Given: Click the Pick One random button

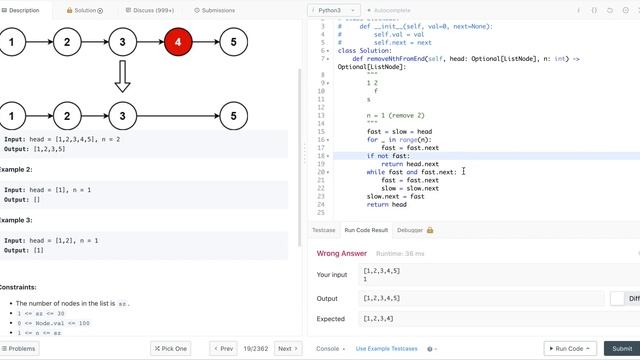Looking at the screenshot, I should [171, 349].
